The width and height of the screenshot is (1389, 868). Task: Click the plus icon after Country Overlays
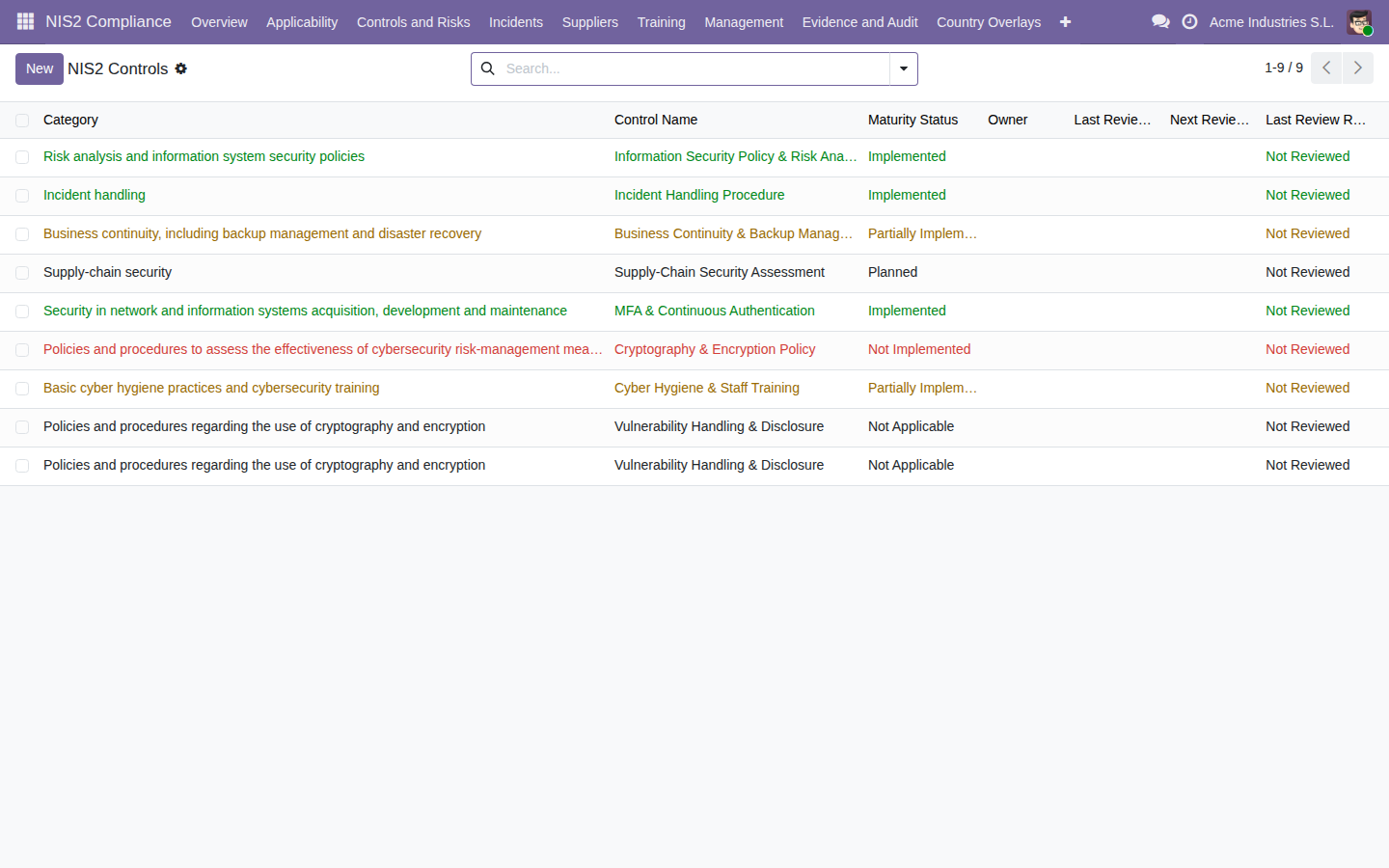coord(1065,21)
